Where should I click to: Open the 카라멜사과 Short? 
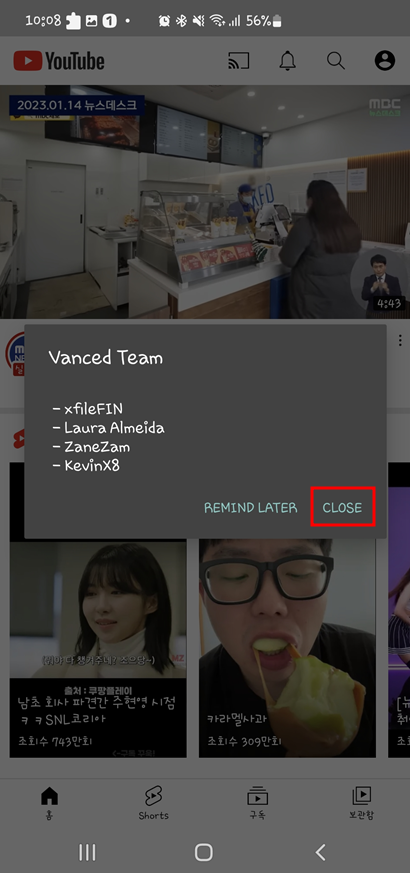(x=287, y=610)
